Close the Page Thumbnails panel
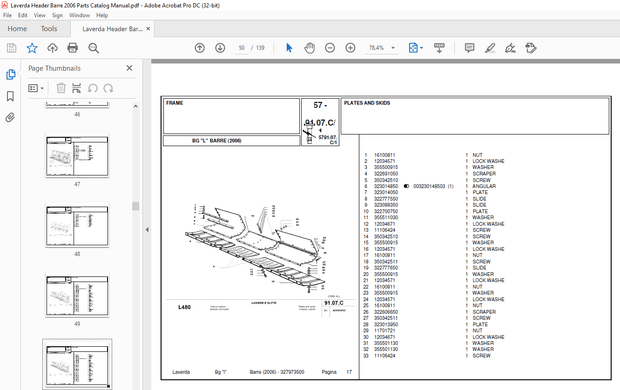 [x=129, y=68]
